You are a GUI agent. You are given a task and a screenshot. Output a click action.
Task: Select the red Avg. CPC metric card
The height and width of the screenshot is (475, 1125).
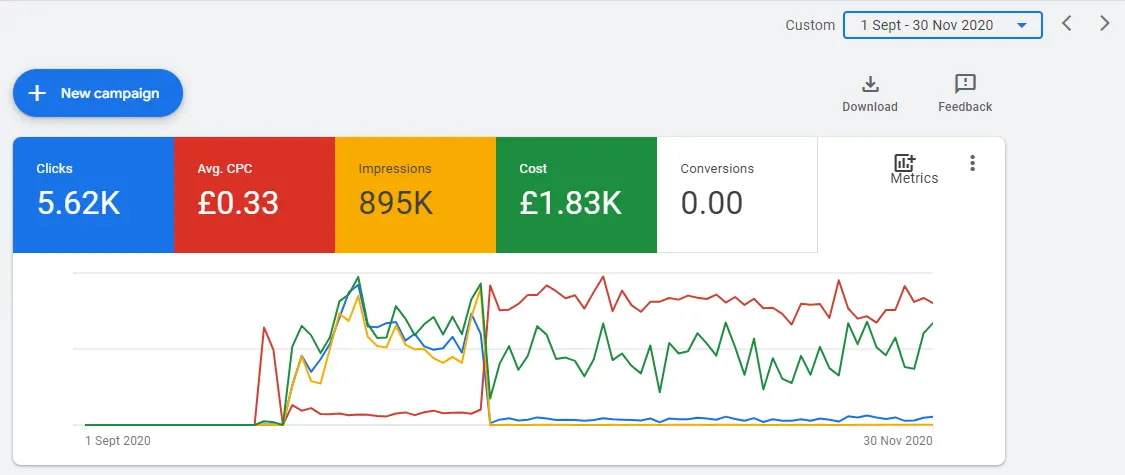pos(254,194)
